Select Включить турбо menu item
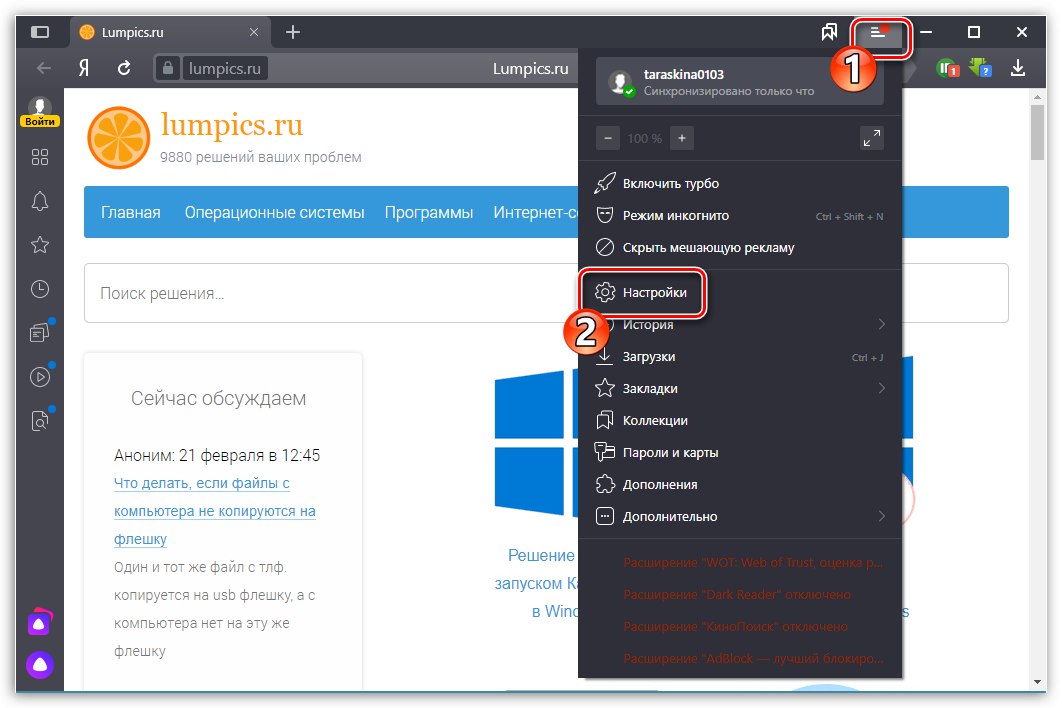 [x=740, y=184]
